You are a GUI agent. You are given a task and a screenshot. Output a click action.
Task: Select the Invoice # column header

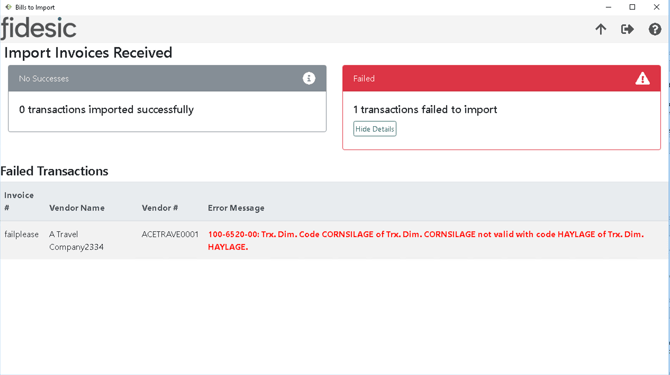coord(19,201)
